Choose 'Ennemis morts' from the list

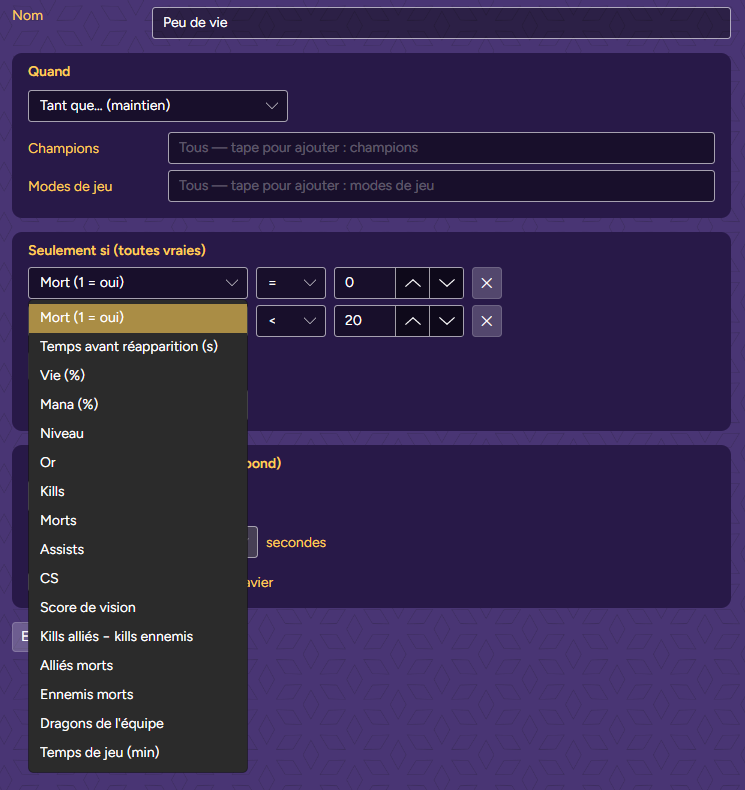138,694
